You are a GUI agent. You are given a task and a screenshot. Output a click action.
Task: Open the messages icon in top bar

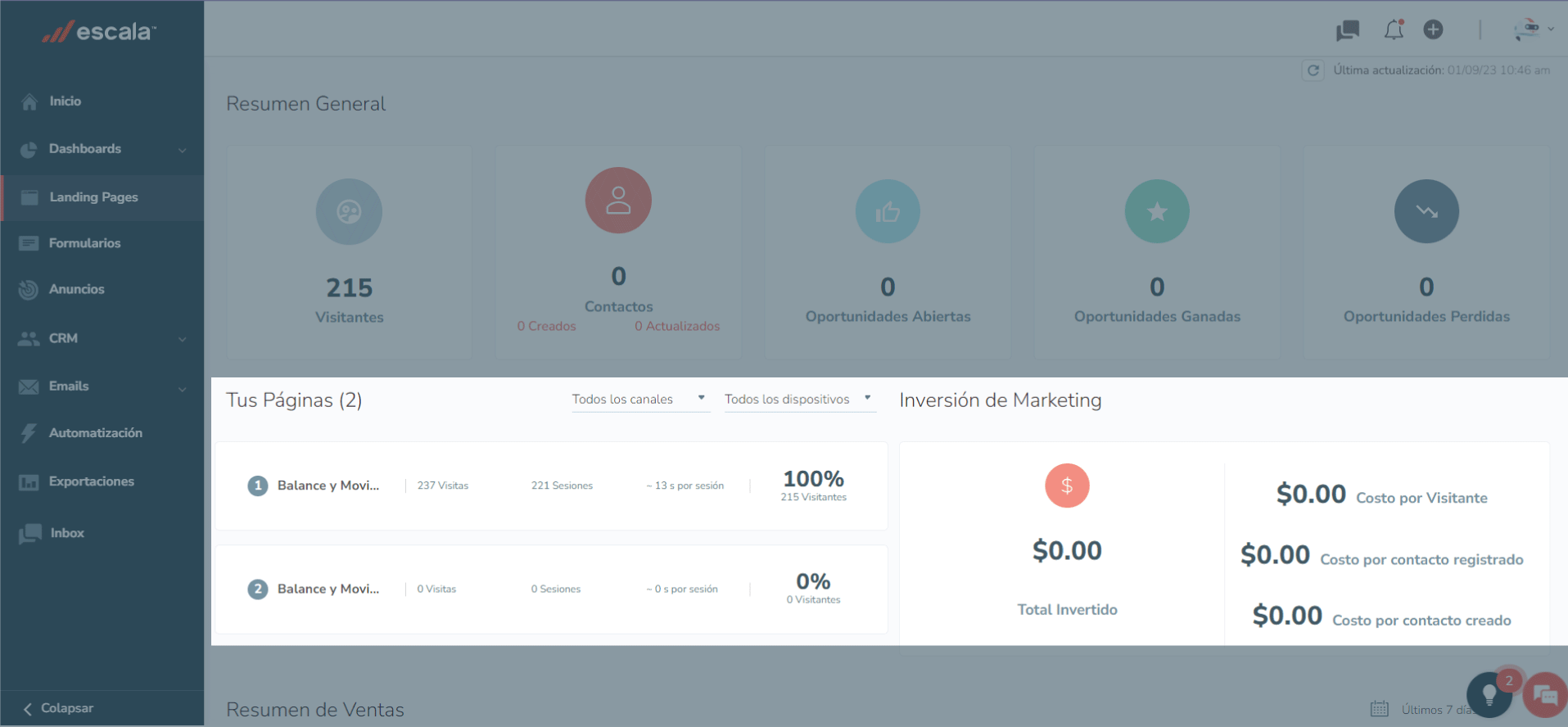click(1348, 30)
